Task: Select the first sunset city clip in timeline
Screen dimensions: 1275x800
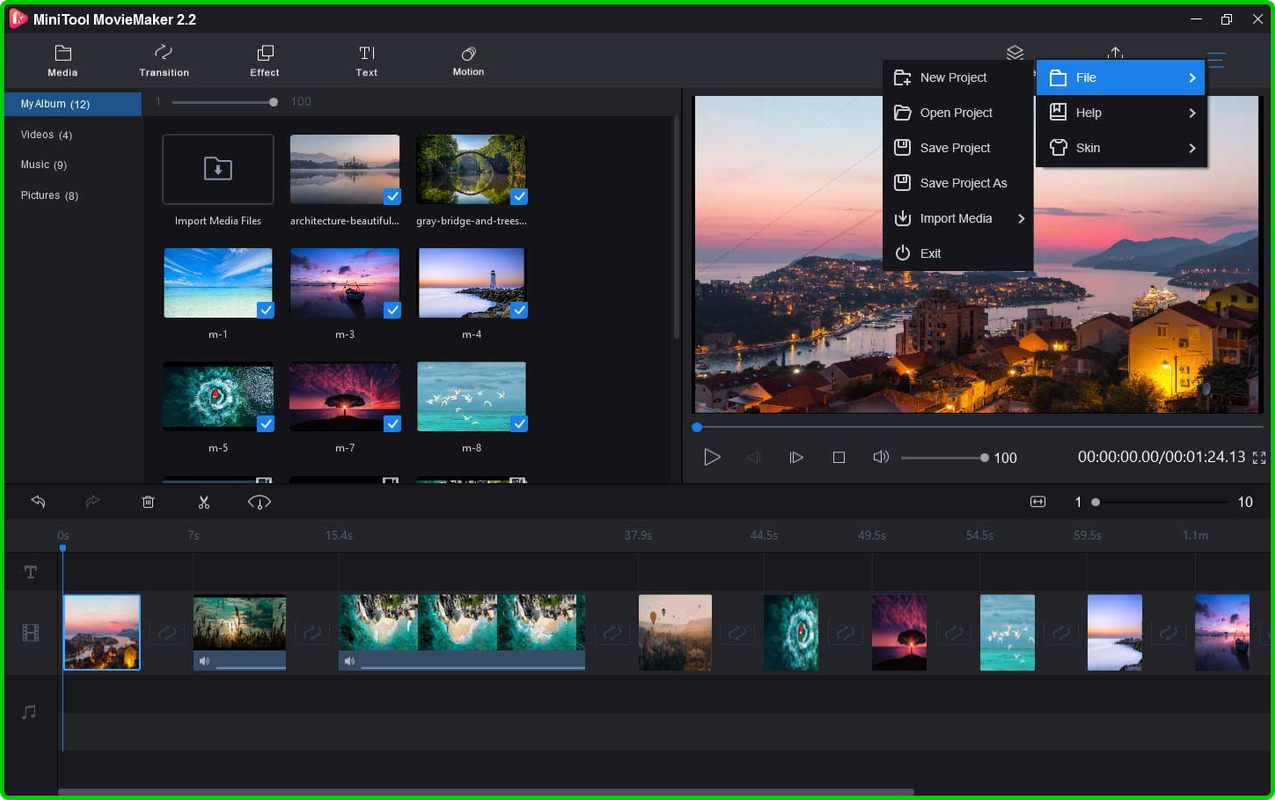Action: [102, 632]
